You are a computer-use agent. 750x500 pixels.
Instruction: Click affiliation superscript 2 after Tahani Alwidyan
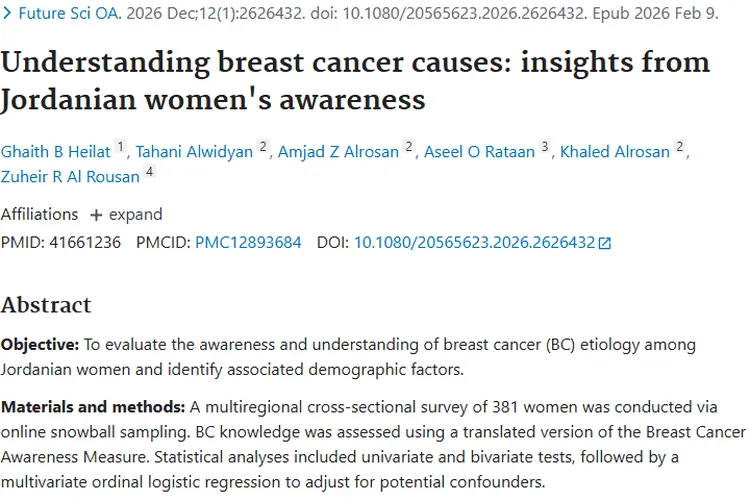(x=263, y=148)
